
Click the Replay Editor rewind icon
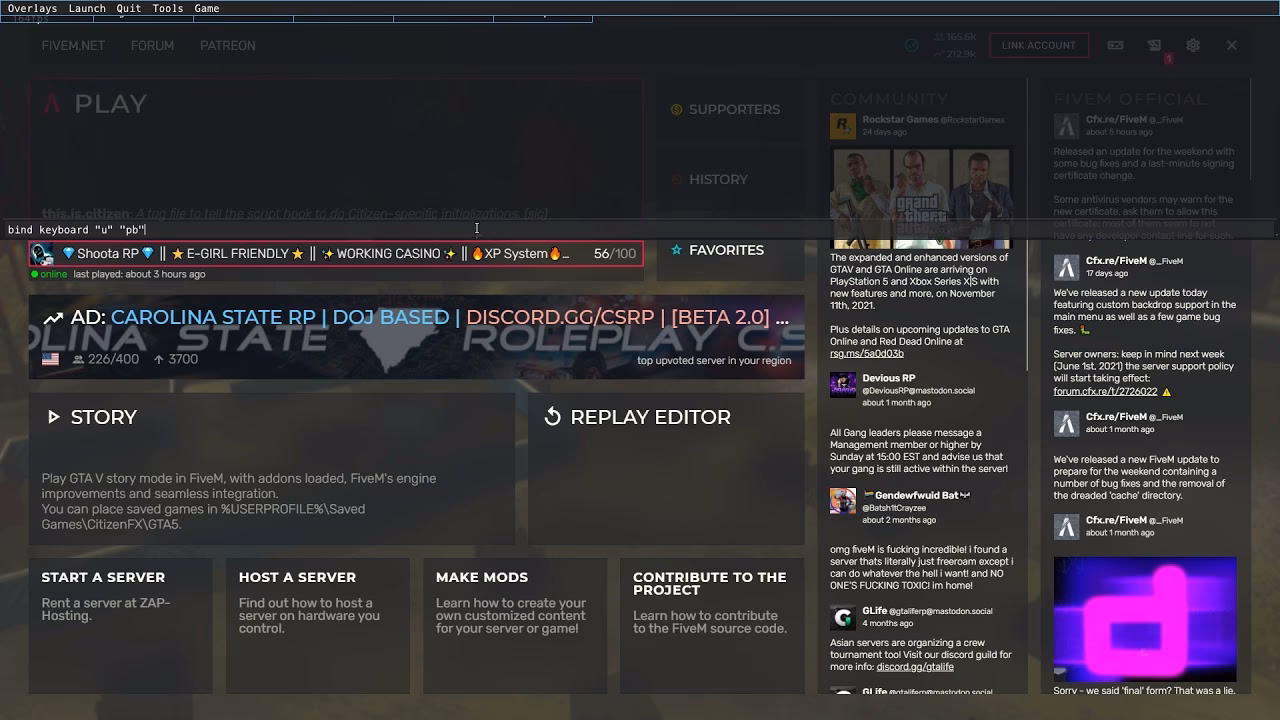pyautogui.click(x=552, y=417)
